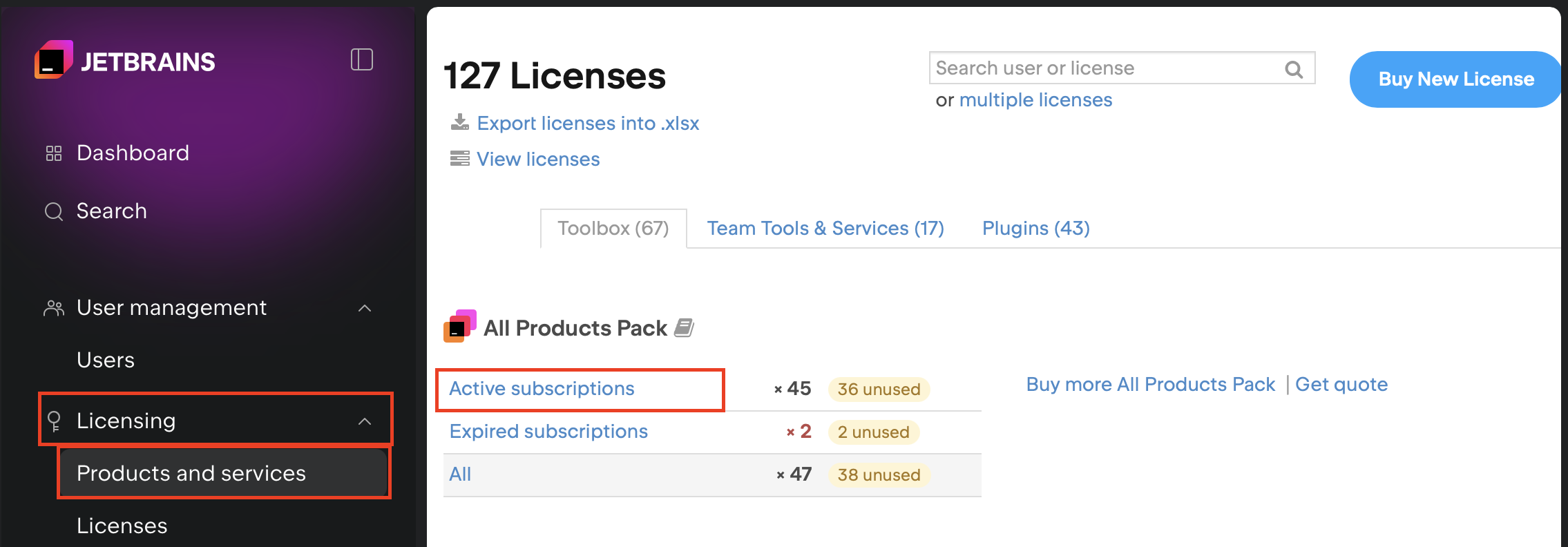Collapse sidebar with the panel toggle icon
Viewport: 1568px width, 547px height.
(361, 59)
